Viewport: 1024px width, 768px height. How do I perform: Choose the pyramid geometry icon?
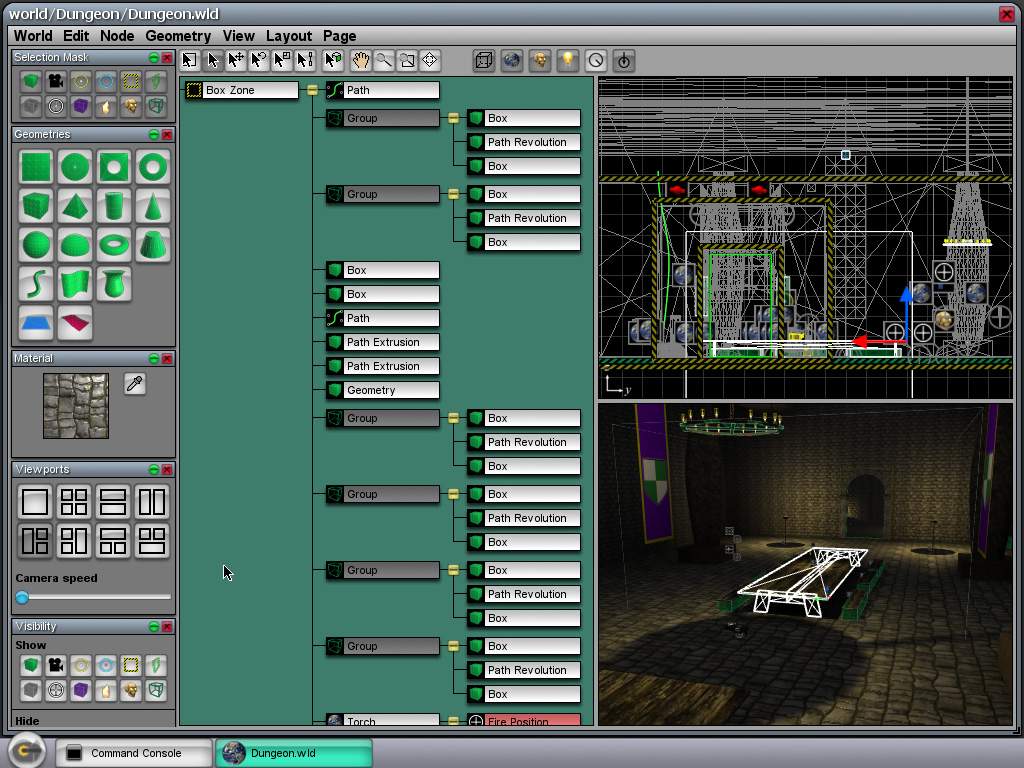coord(74,206)
